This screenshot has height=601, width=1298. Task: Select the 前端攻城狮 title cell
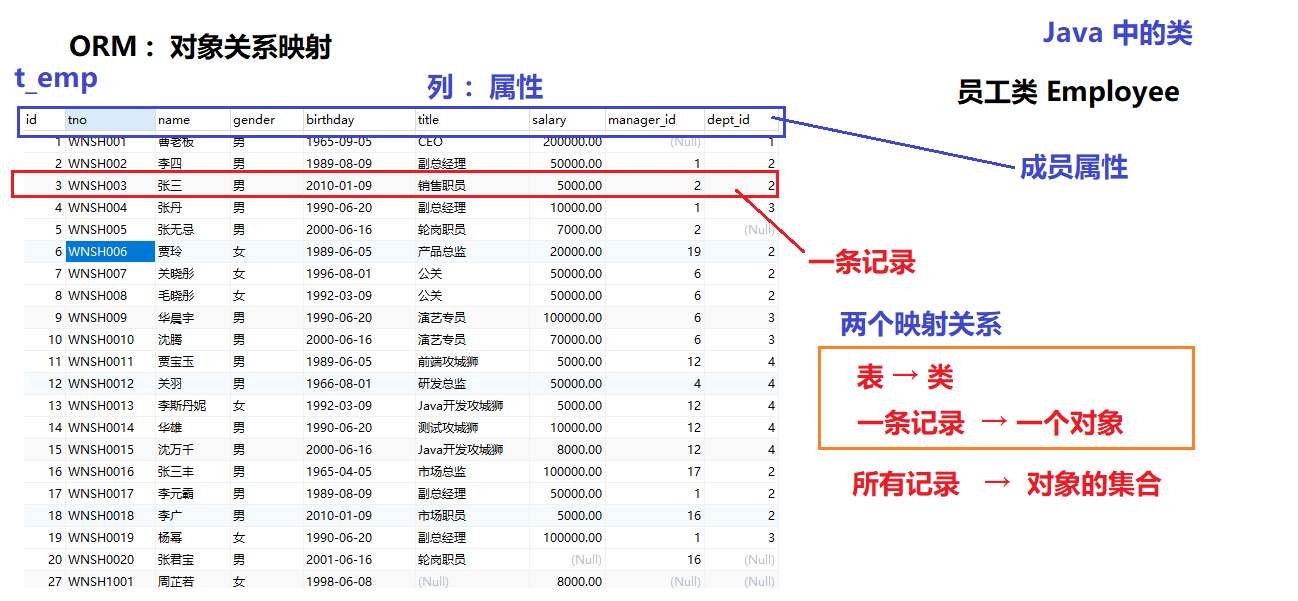(x=471, y=361)
